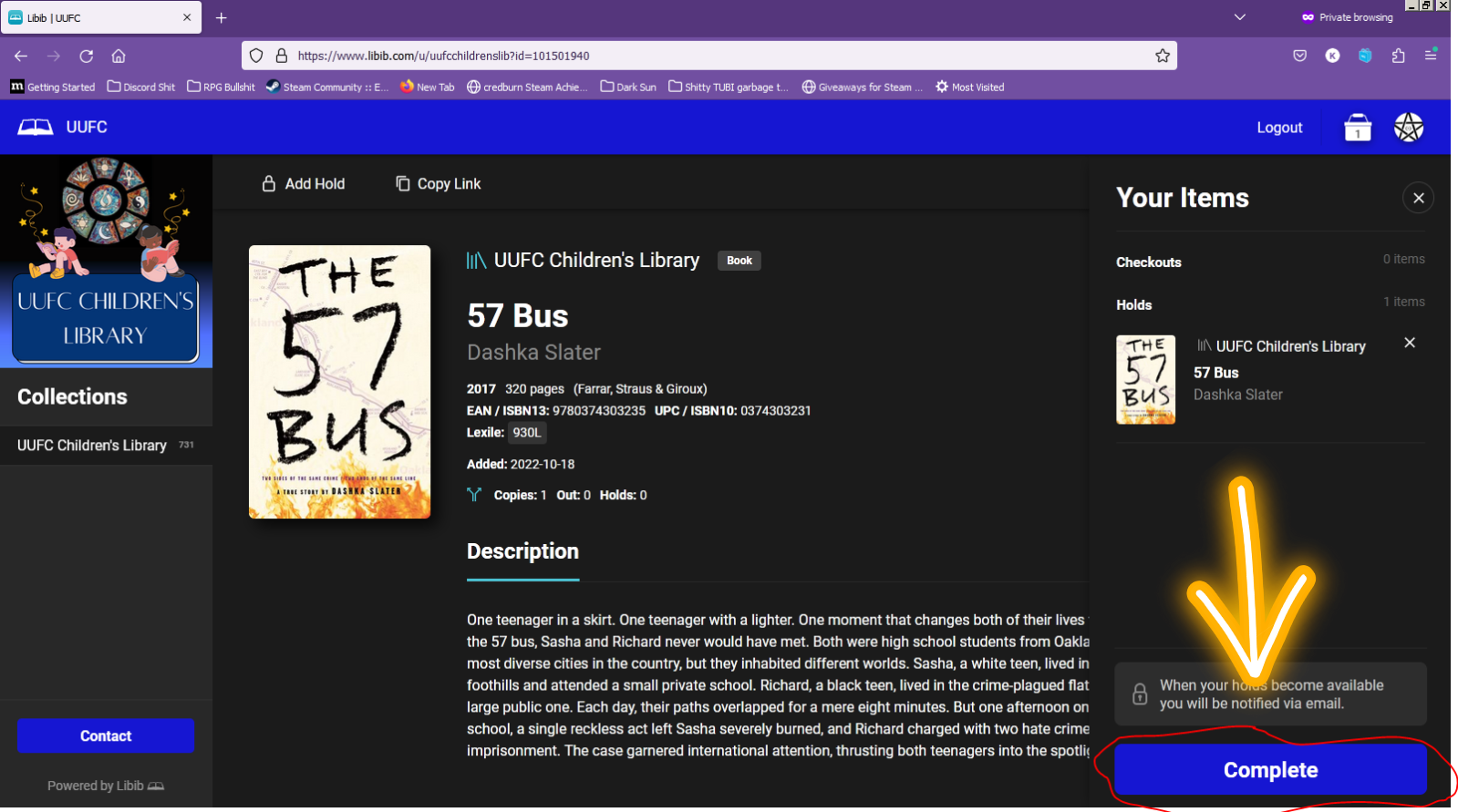The width and height of the screenshot is (1458, 812).
Task: Click the Checkouts section label
Action: coord(1148,262)
